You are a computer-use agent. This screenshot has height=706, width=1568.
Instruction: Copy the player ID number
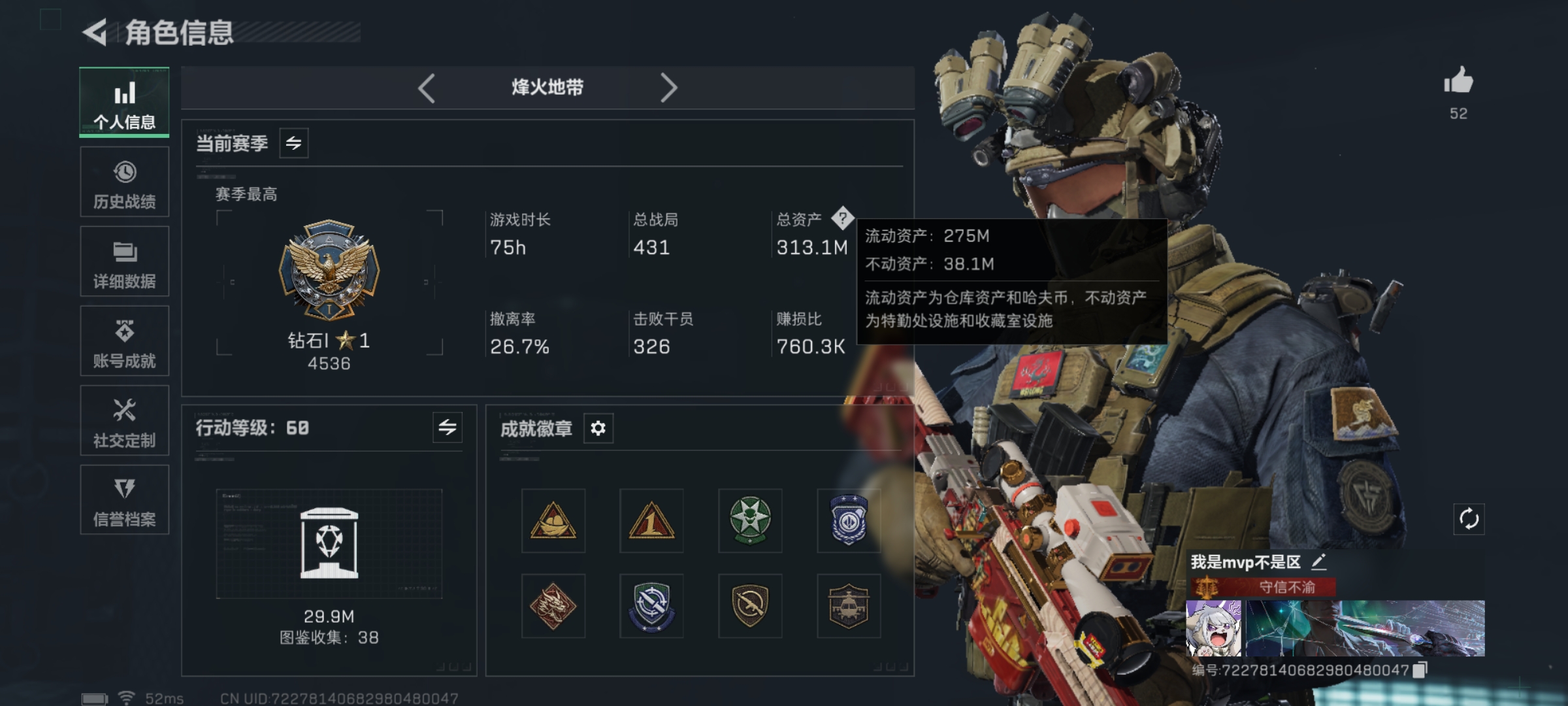(x=1420, y=670)
